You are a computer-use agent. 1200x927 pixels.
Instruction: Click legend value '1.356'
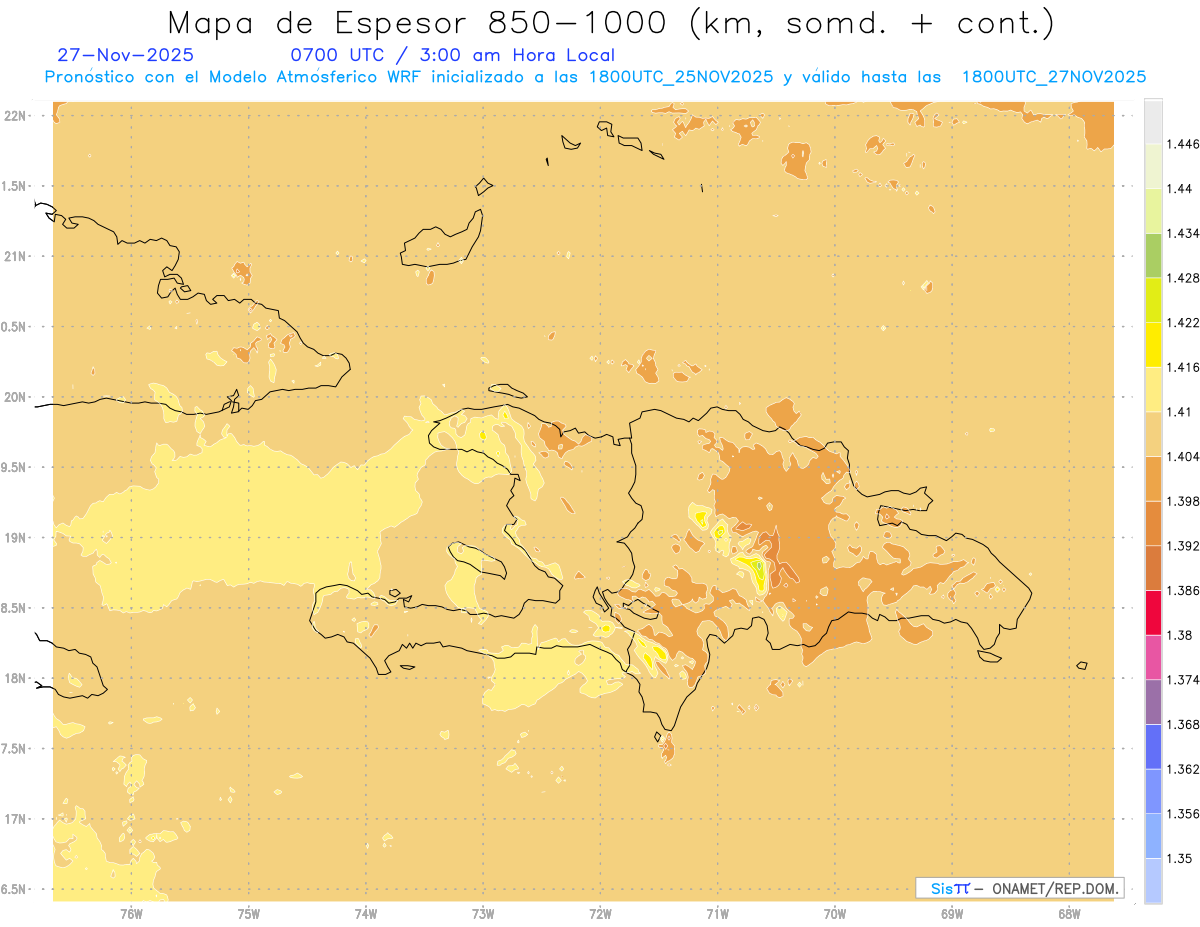click(x=1183, y=814)
